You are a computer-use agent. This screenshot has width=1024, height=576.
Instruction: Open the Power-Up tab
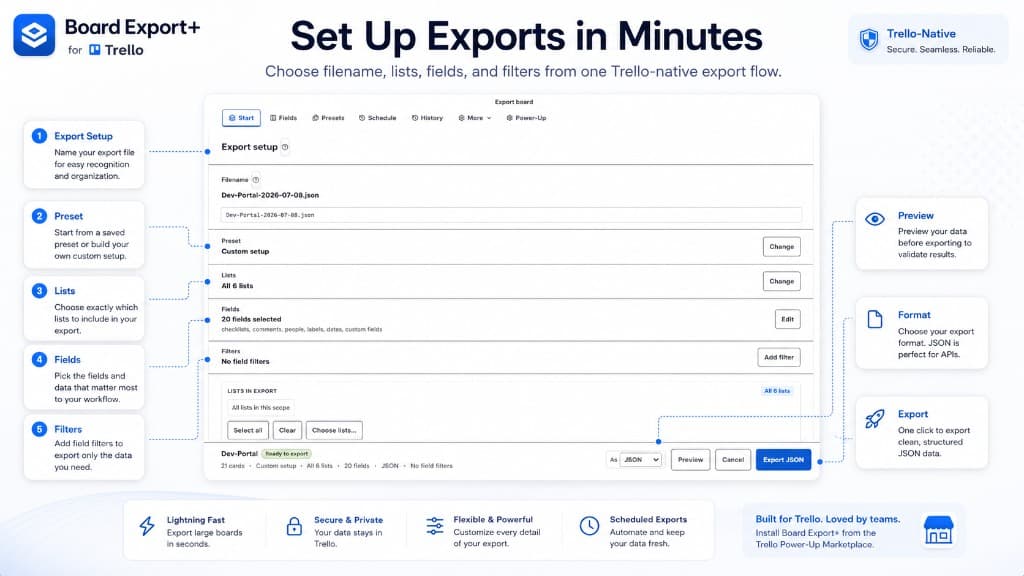click(526, 118)
